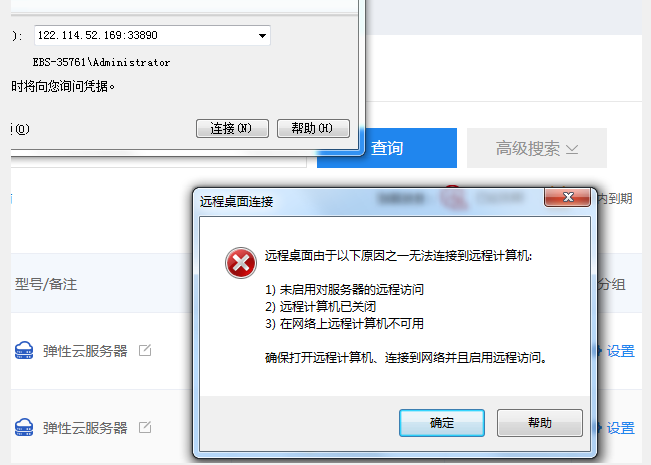Click edit icon beside second 弹性云服务器
Image resolution: width=651 pixels, height=465 pixels.
click(x=145, y=427)
